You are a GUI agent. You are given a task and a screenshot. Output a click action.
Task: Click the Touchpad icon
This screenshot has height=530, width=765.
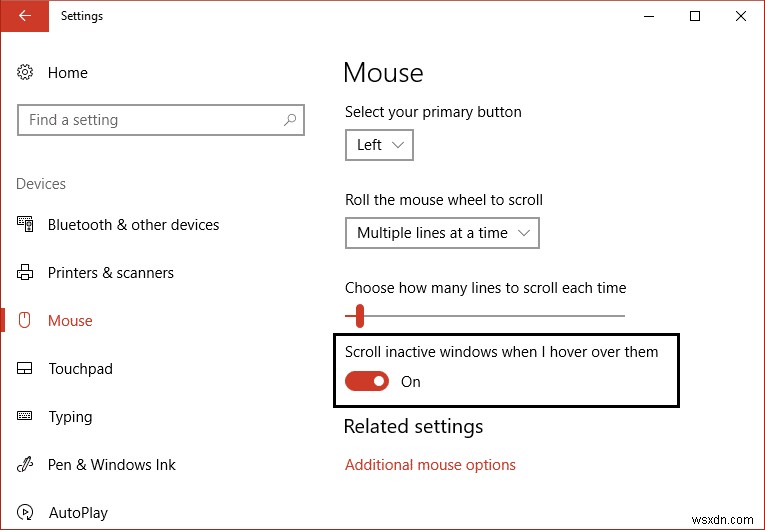click(26, 369)
